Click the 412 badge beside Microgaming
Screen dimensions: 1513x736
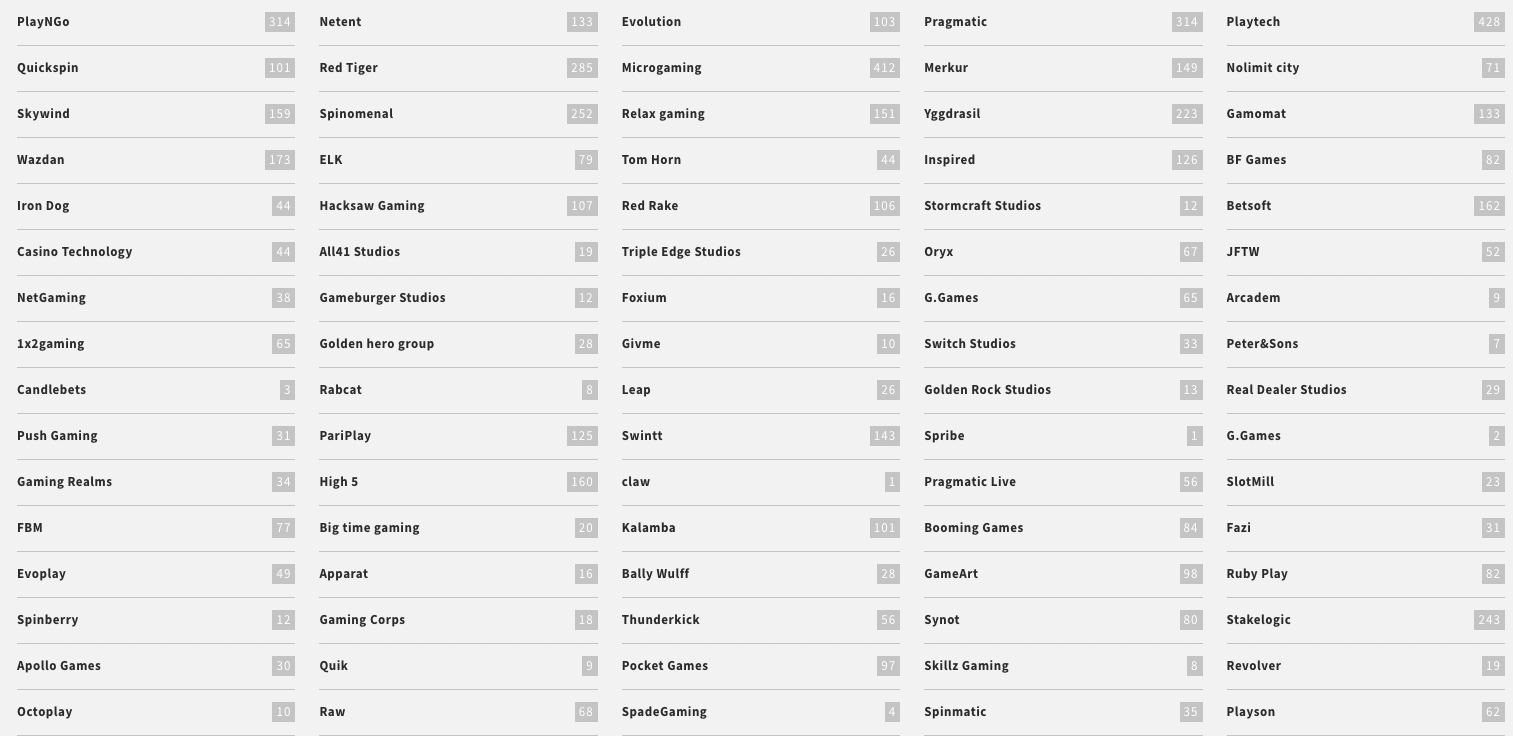pyautogui.click(x=885, y=68)
